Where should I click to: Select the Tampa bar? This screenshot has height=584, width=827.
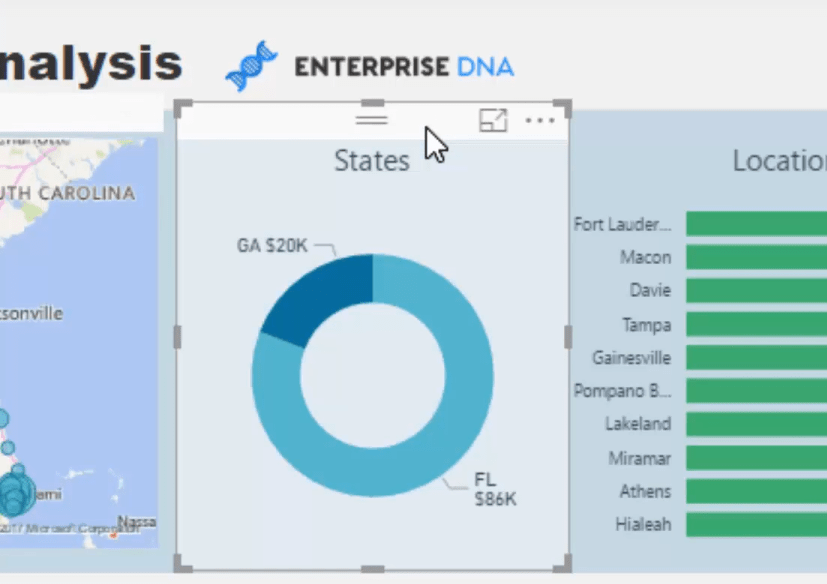(755, 325)
